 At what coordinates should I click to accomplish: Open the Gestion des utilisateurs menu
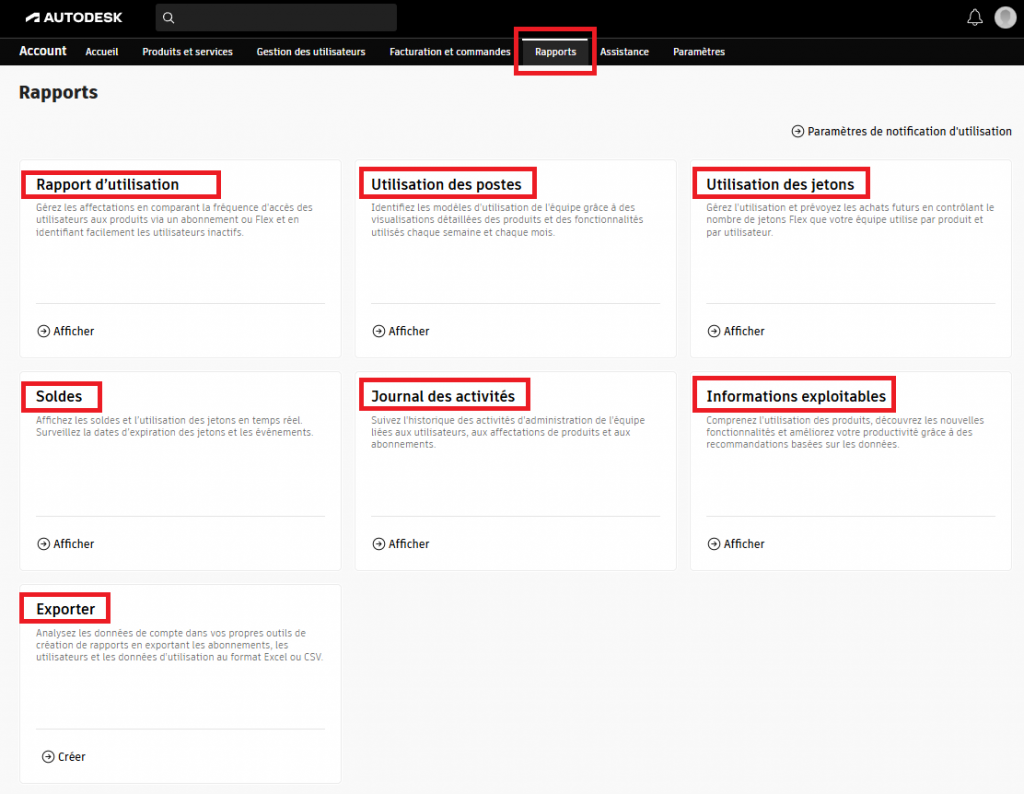311,52
